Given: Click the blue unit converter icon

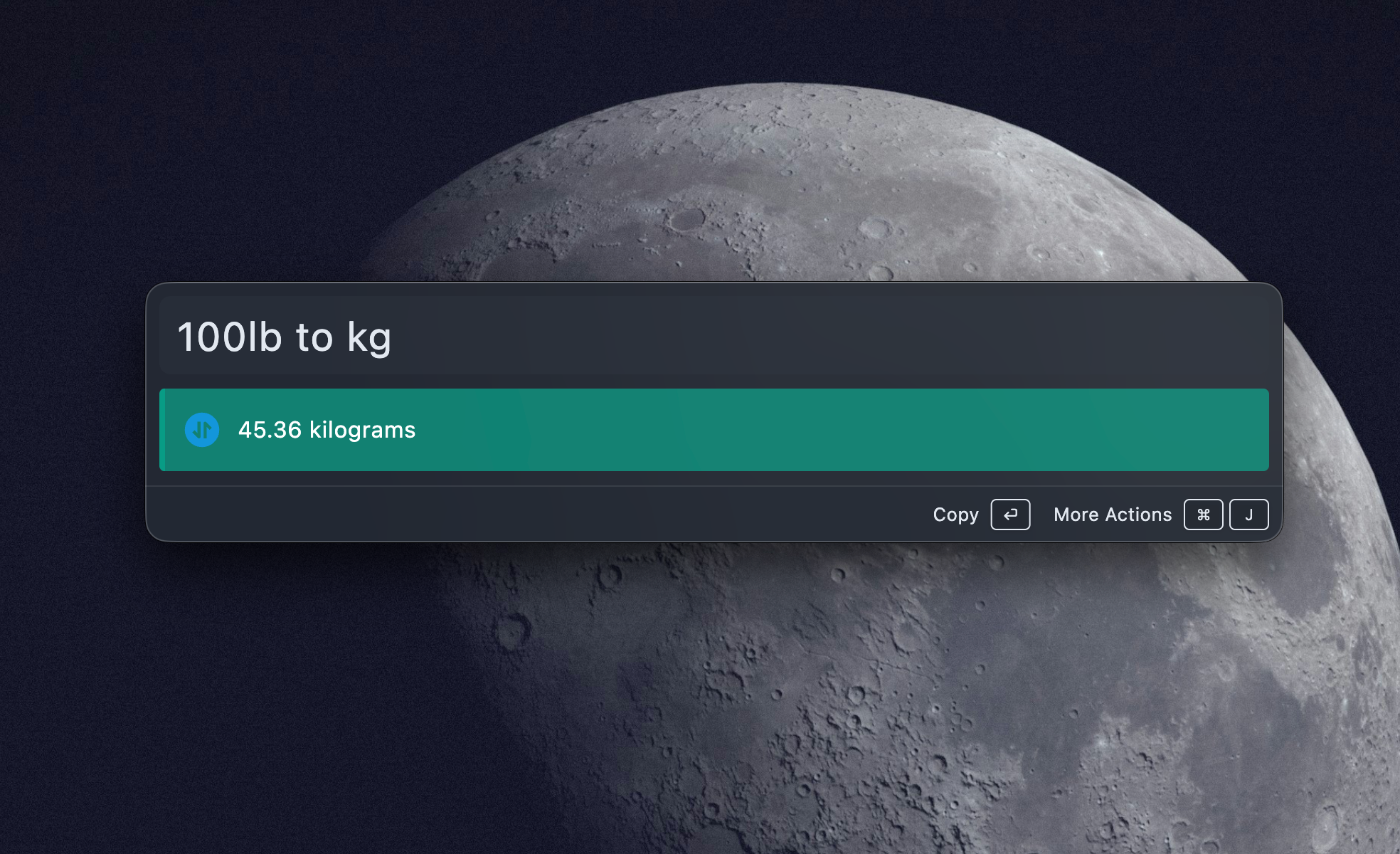Looking at the screenshot, I should point(202,430).
